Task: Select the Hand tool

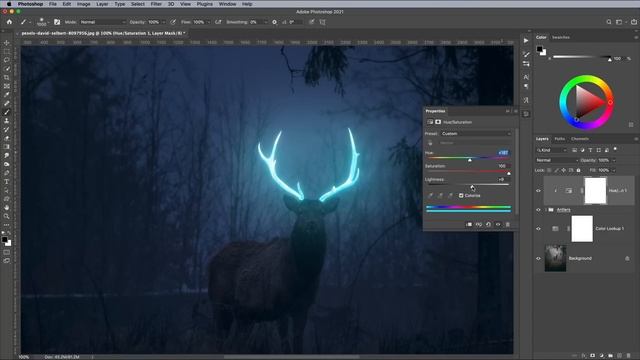Action: [x=7, y=207]
